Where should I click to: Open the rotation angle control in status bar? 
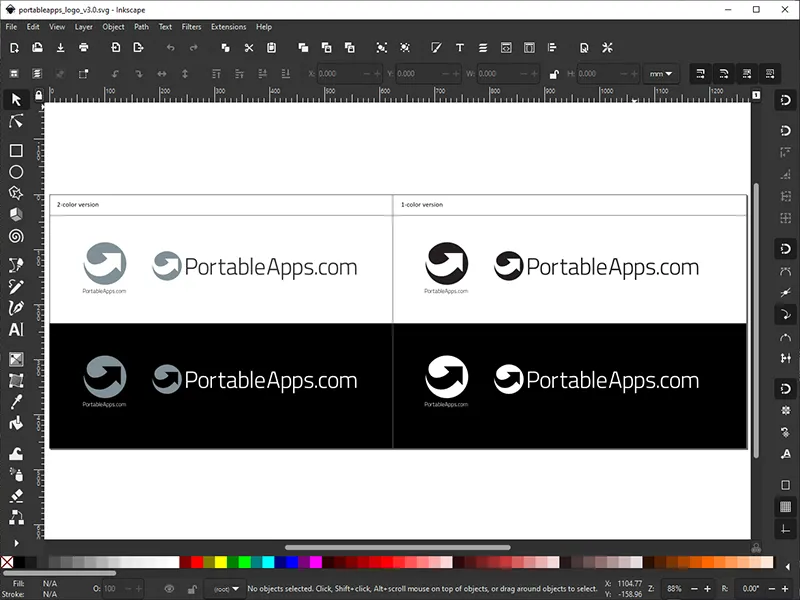[x=750, y=589]
